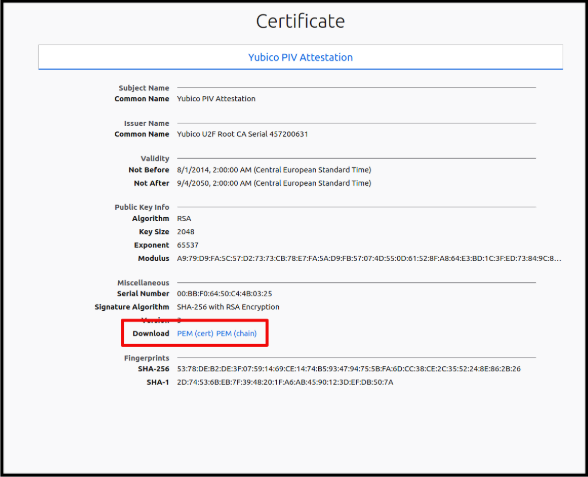This screenshot has width=588, height=477.
Task: Select subject common name 'Yubico PIV Attestation' value
Action: 216,99
